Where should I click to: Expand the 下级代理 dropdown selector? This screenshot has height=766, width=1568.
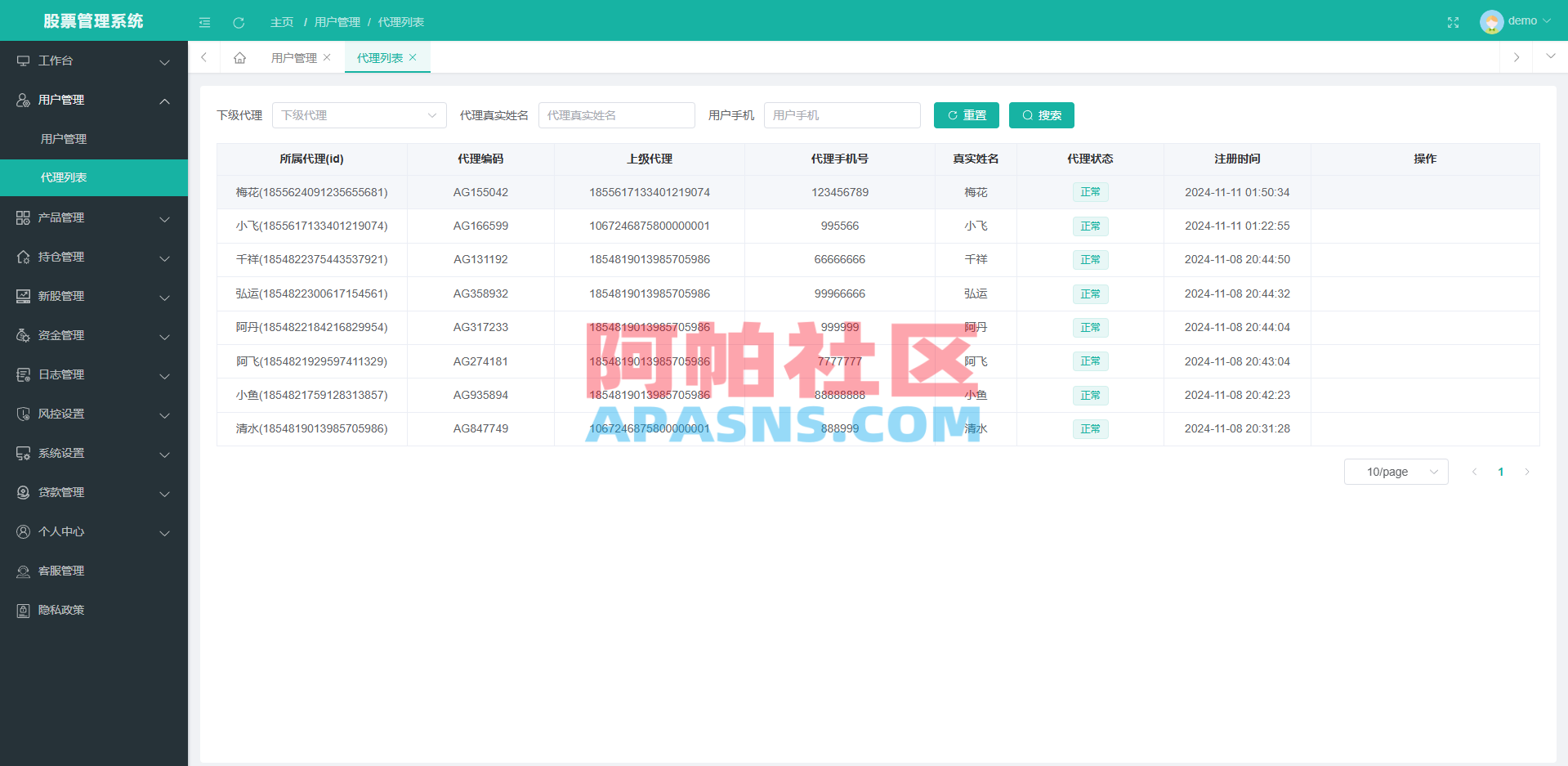(360, 115)
